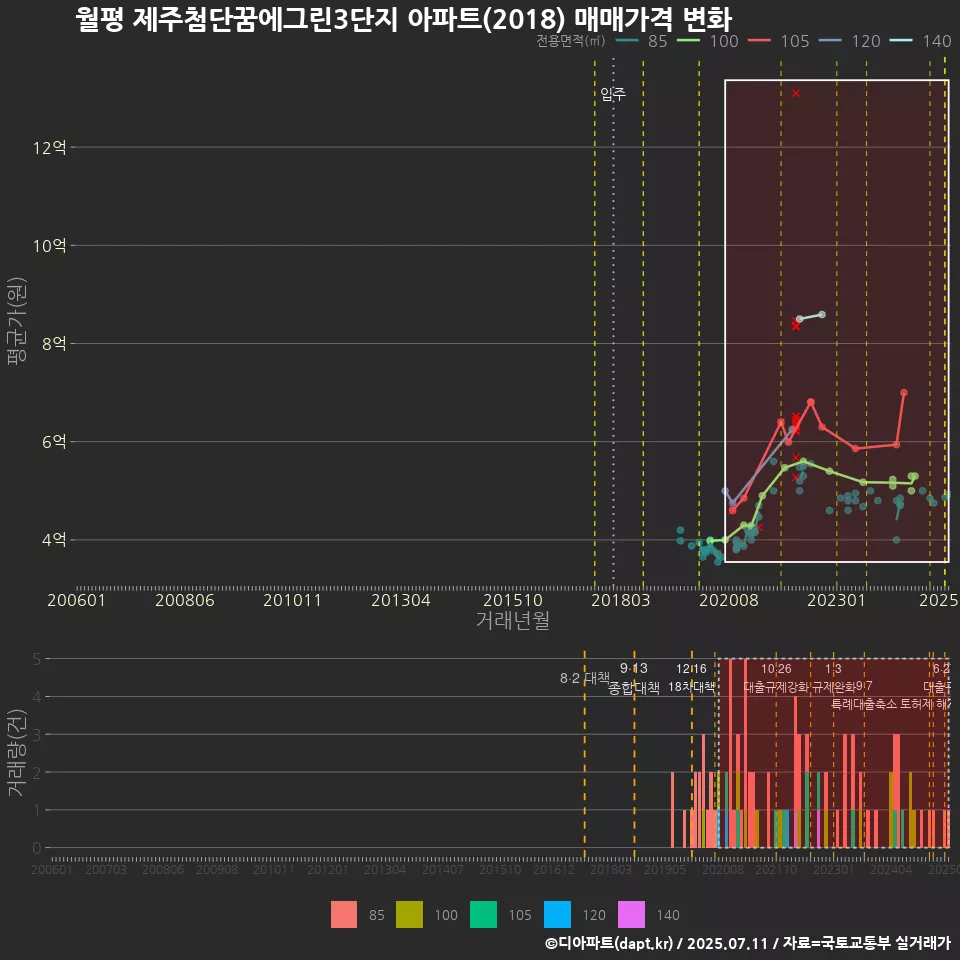Click the 디아파트(dapt.kr) source credit text

(x=609, y=943)
